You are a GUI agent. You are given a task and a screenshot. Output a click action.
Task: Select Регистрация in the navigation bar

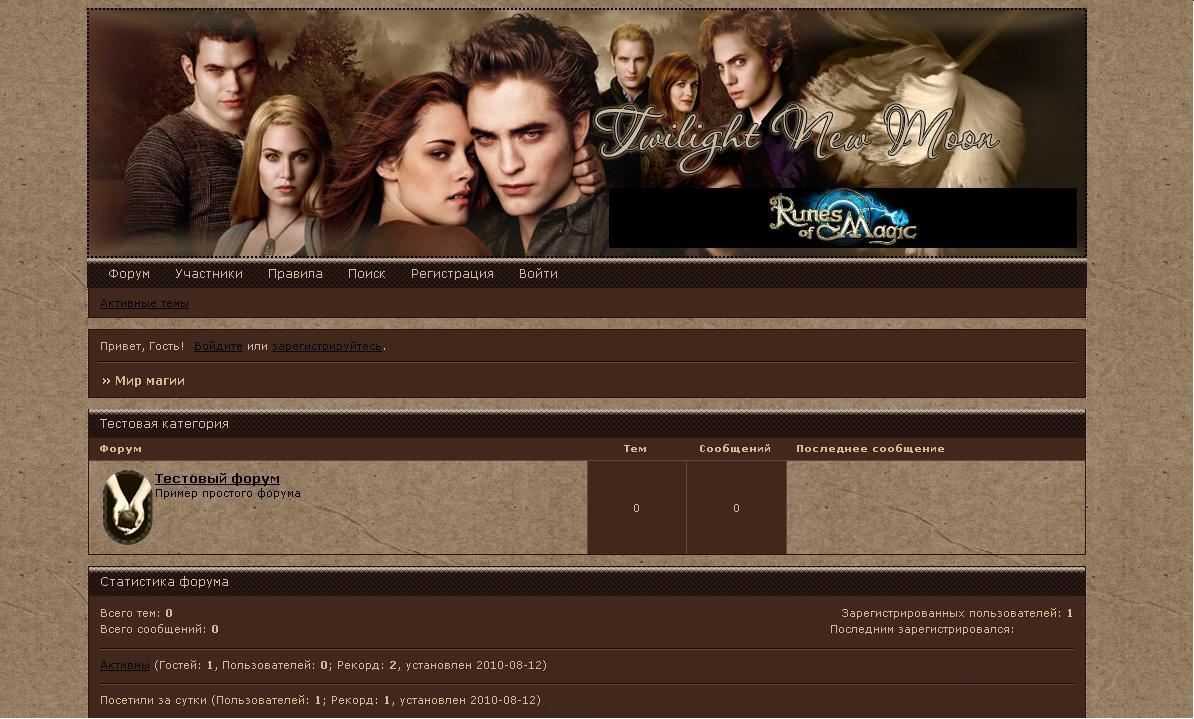pos(452,273)
